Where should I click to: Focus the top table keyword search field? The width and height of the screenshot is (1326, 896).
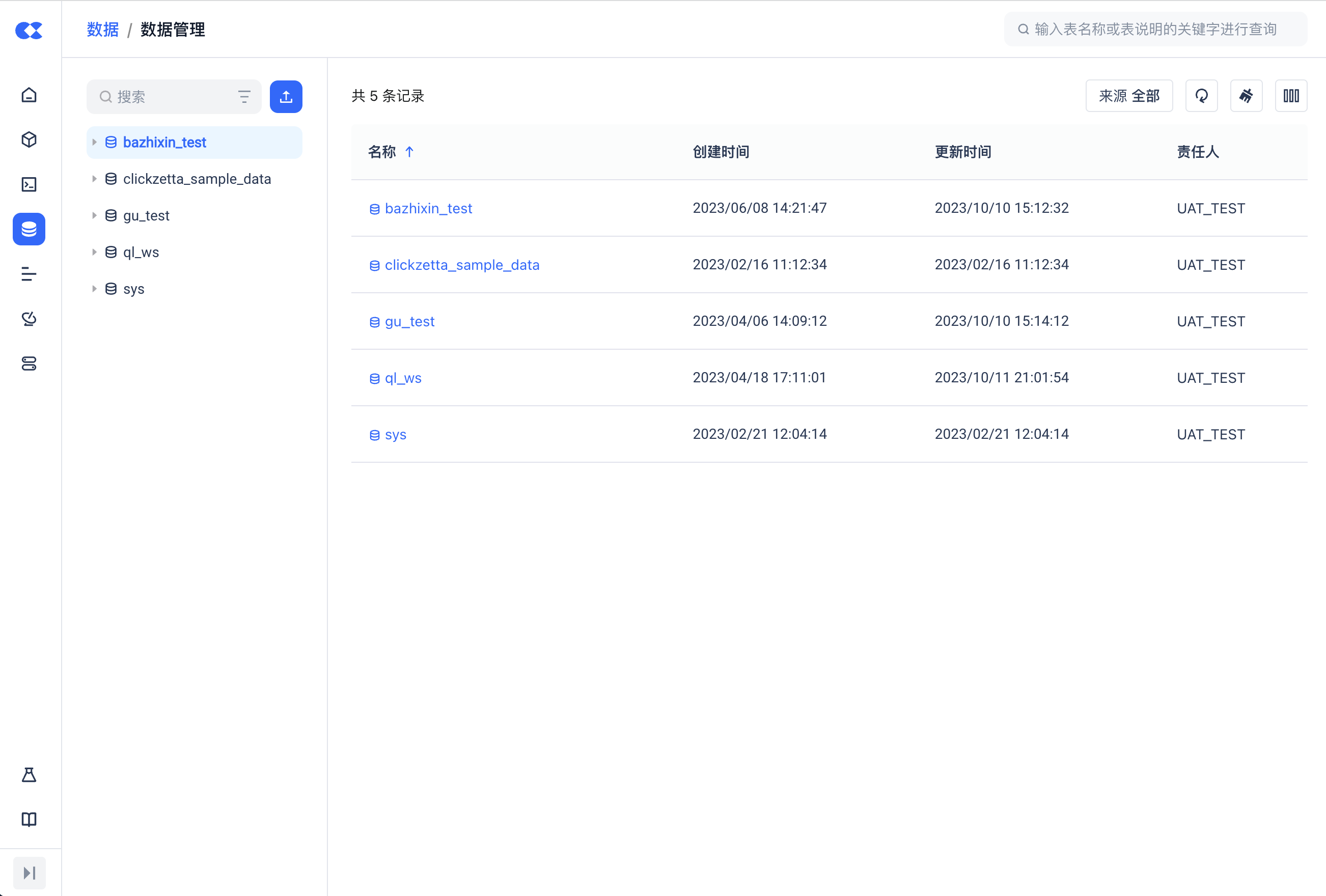(x=1155, y=30)
